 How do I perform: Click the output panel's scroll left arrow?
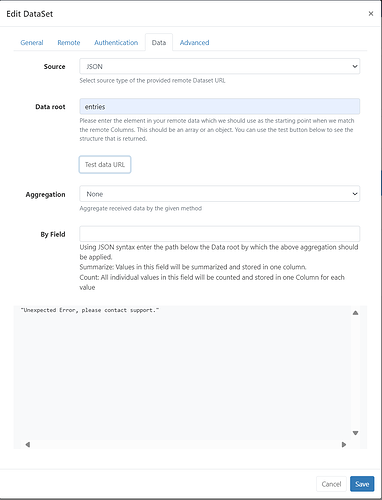(28, 445)
